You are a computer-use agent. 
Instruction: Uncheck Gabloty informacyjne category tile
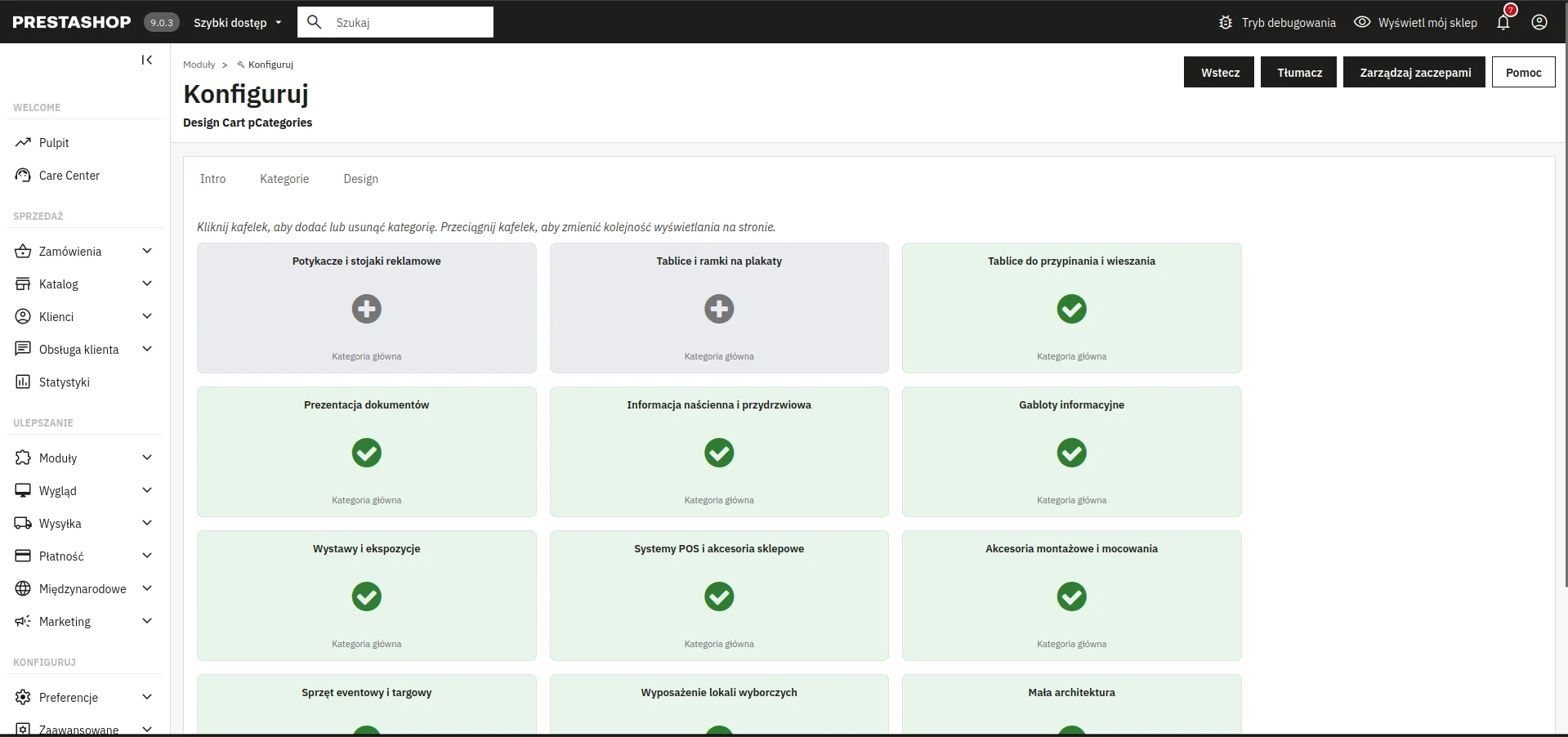point(1072,453)
